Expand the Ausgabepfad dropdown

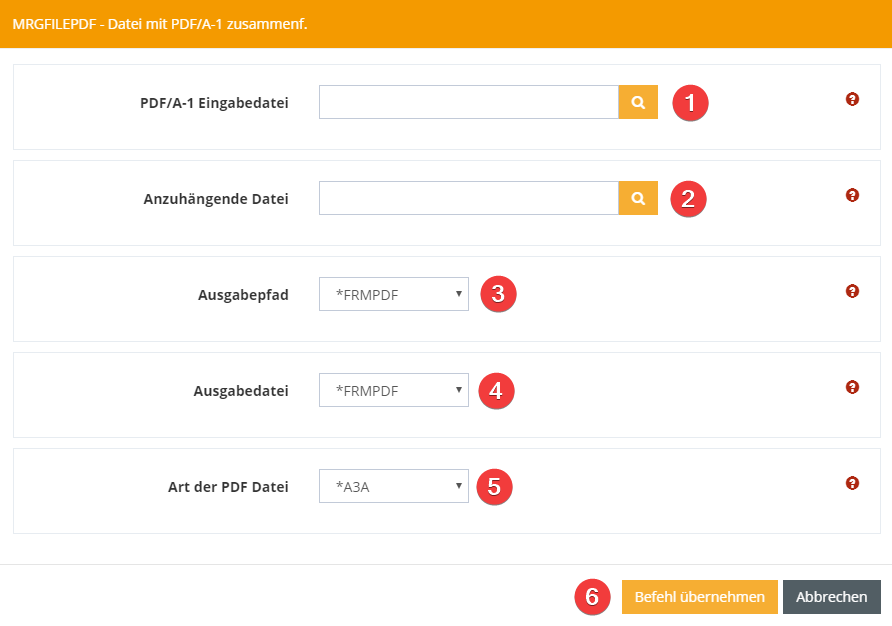(394, 294)
